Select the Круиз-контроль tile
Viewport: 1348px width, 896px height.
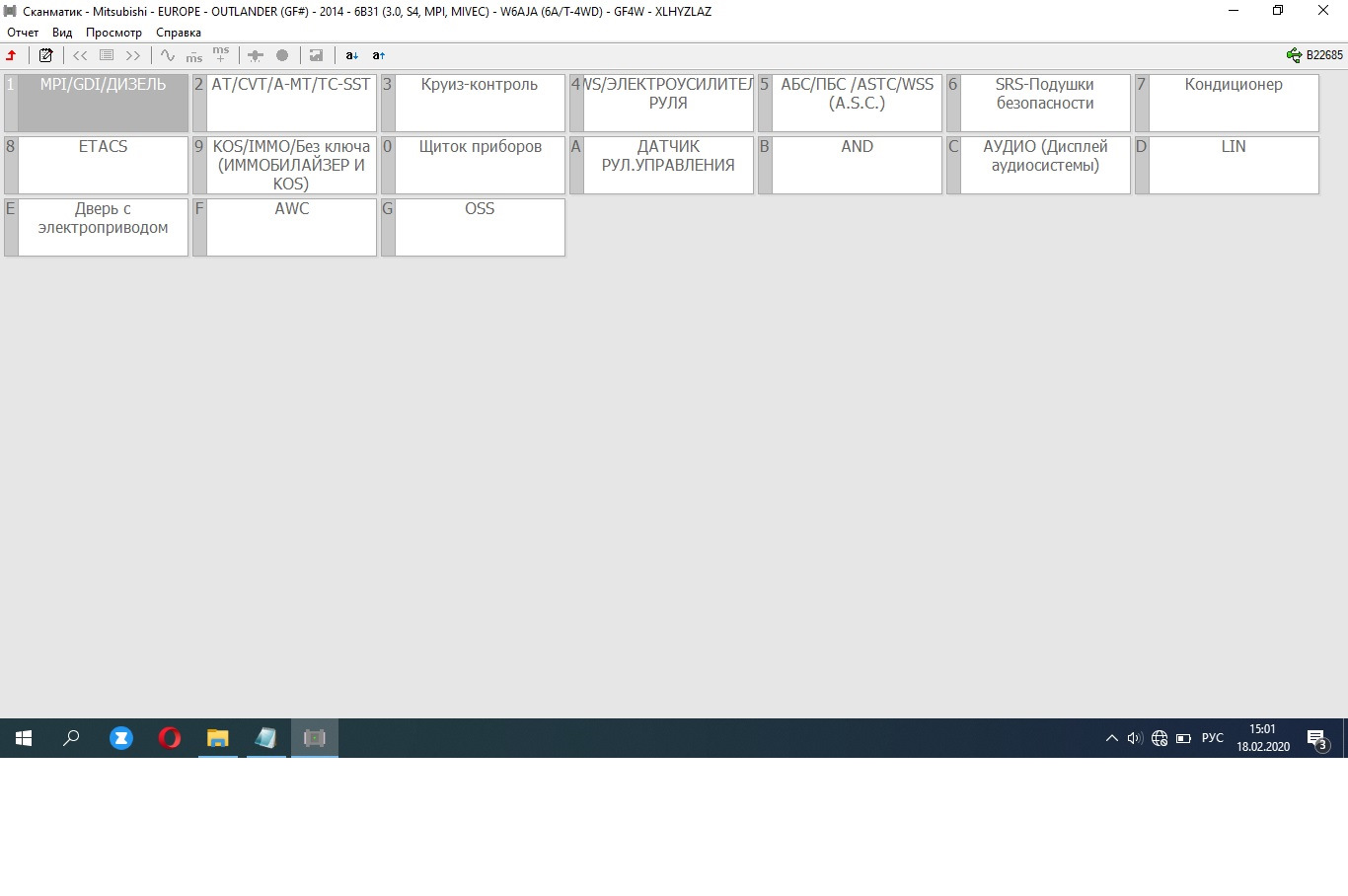tap(474, 103)
